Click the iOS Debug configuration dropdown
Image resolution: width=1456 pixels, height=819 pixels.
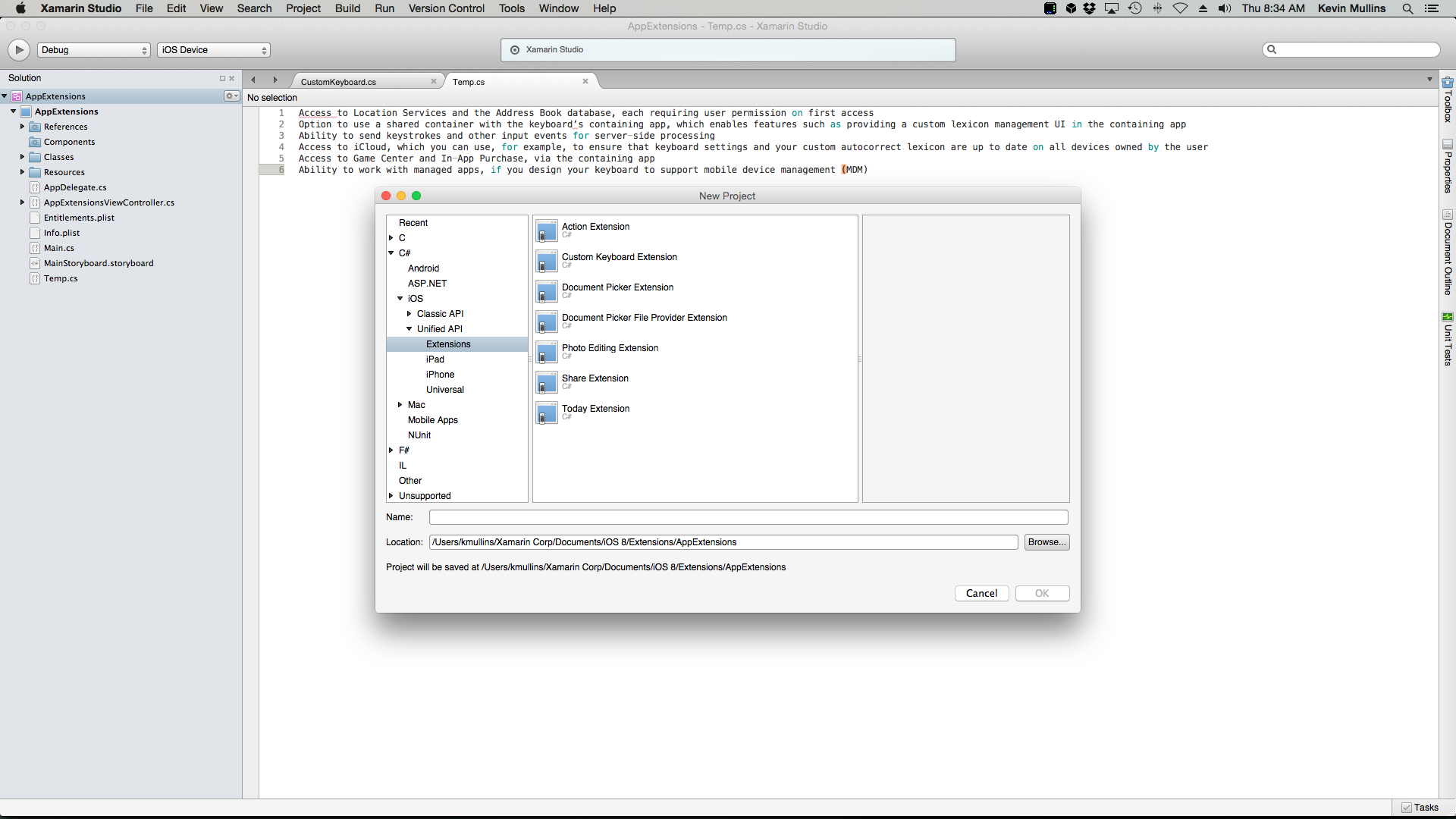coord(93,49)
